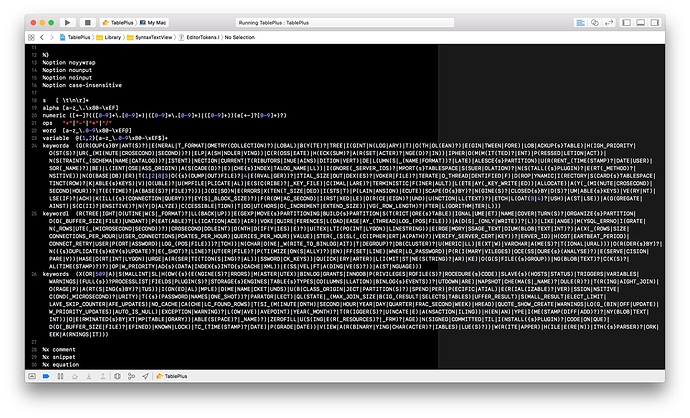Click line '%option noyywrap'
The width and height of the screenshot is (690, 418).
coord(69,62)
